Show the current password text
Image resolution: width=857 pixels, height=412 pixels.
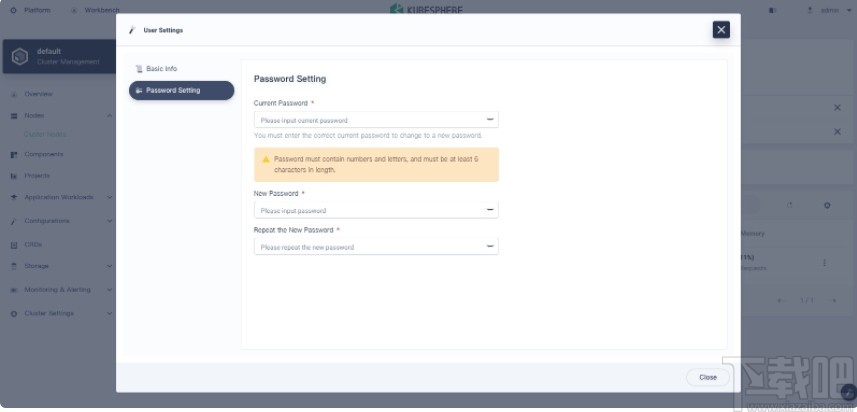tap(490, 120)
